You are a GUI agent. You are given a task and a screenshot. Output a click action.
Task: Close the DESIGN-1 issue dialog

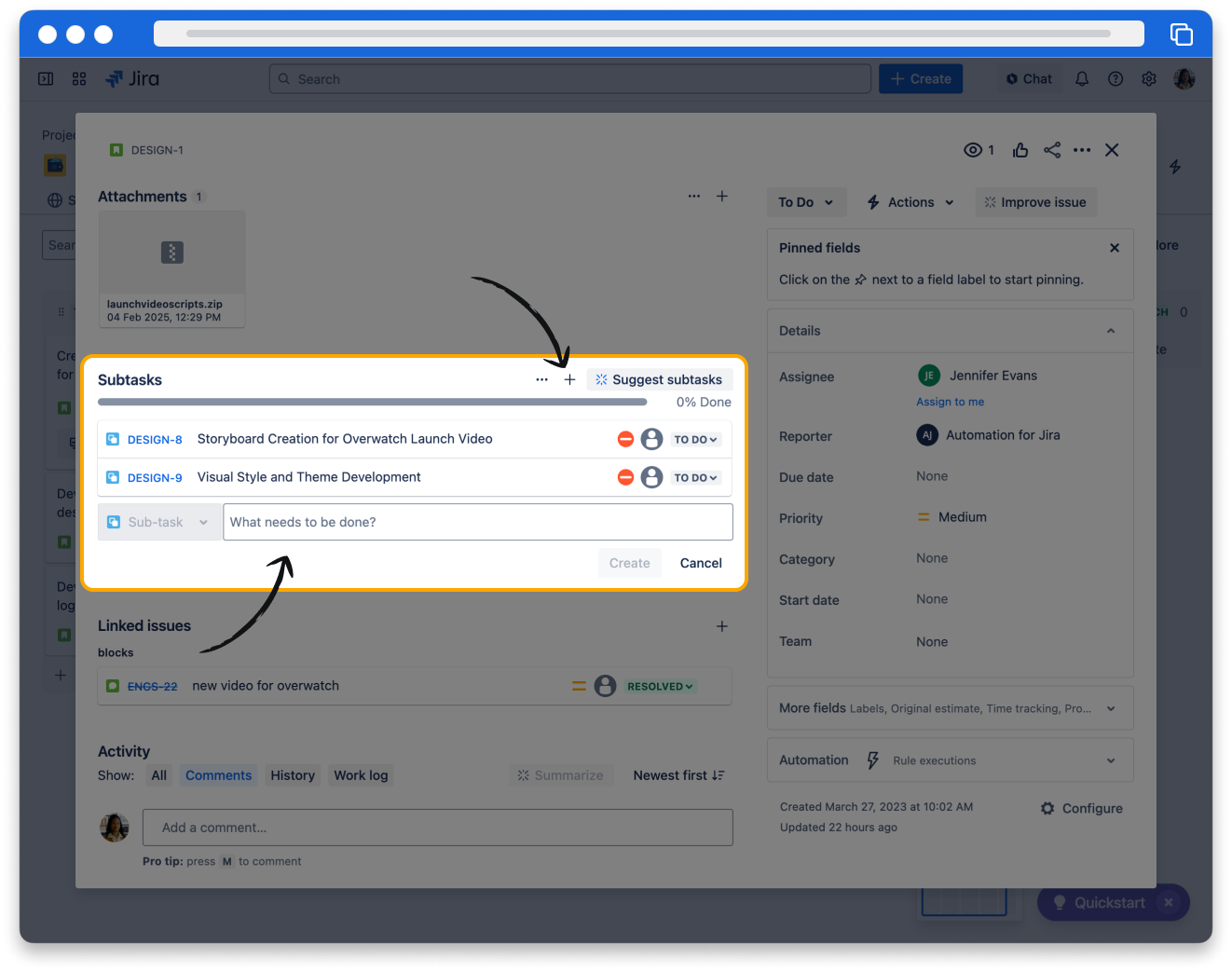[1112, 150]
